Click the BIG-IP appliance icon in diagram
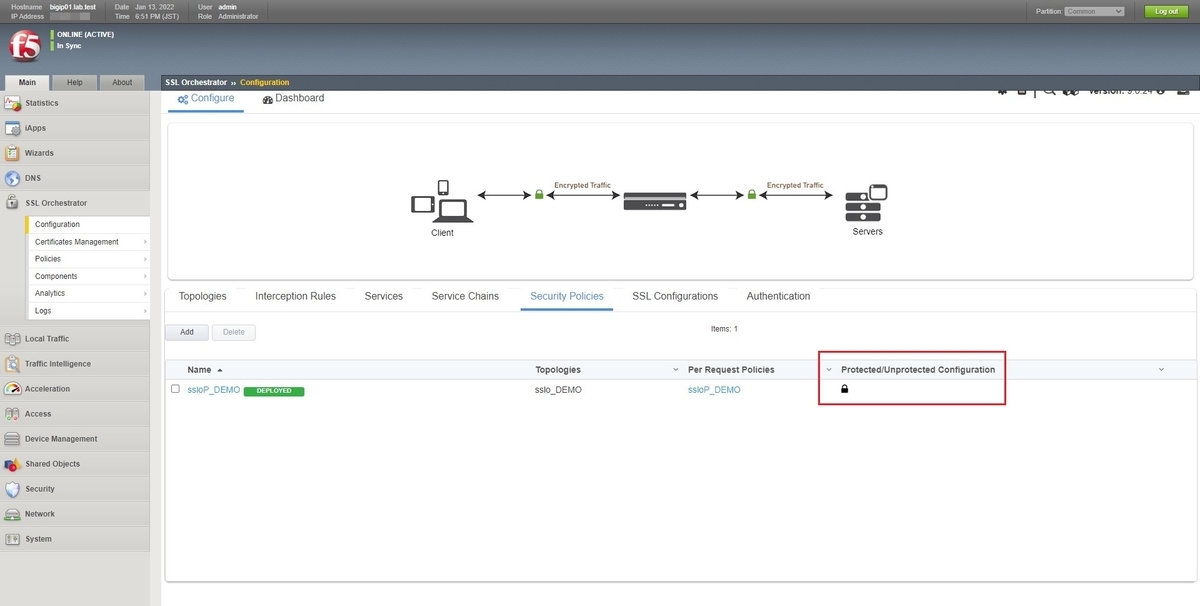The image size is (1200, 606). (x=655, y=201)
